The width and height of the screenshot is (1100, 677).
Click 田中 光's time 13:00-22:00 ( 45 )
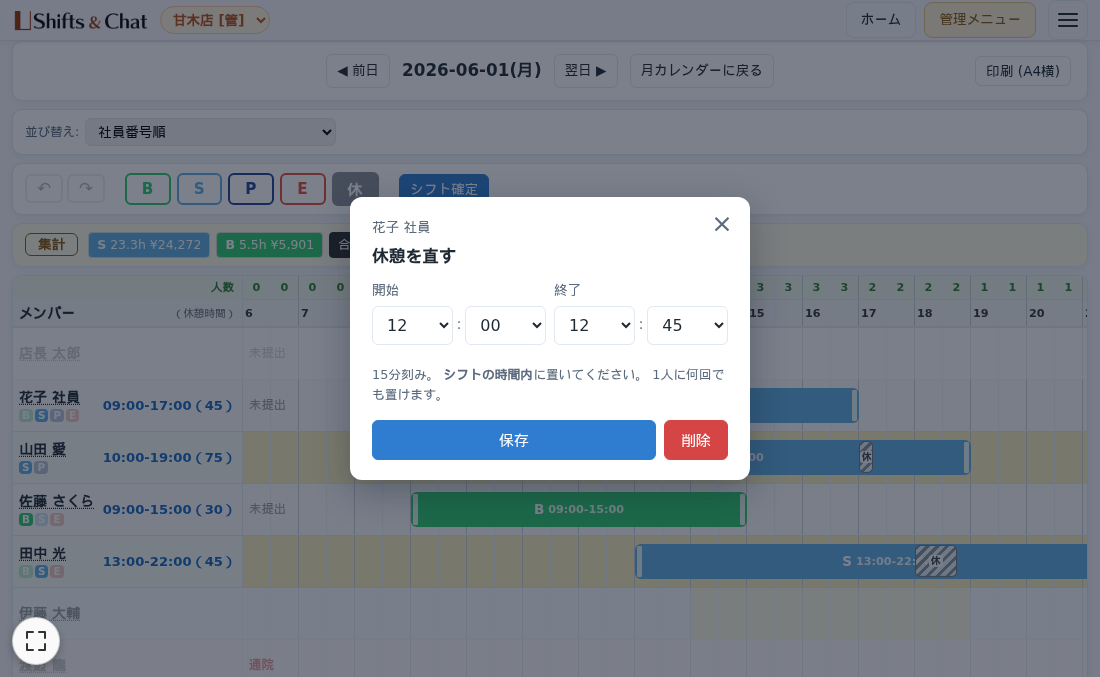(168, 561)
